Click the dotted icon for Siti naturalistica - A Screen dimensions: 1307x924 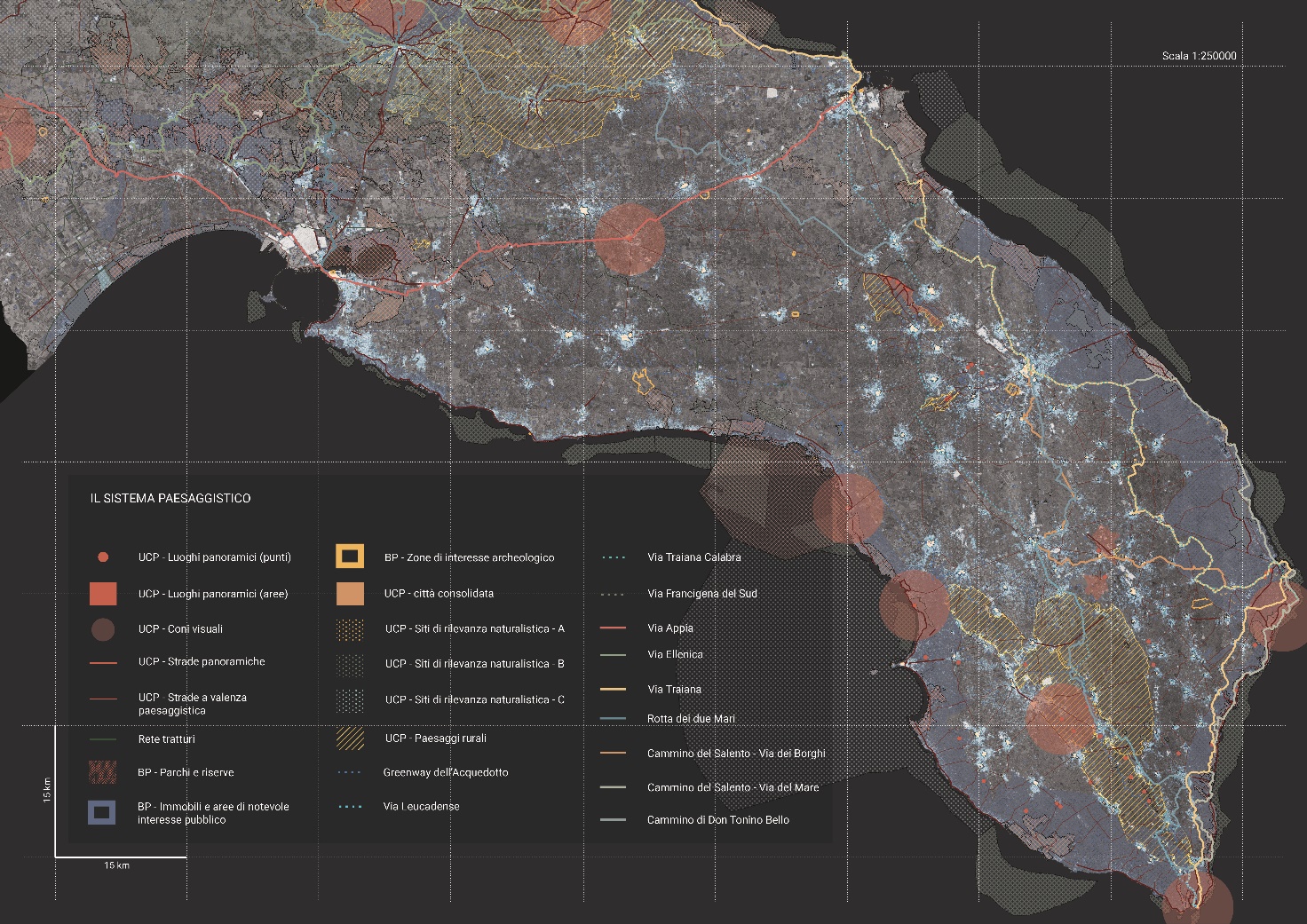[x=350, y=629]
